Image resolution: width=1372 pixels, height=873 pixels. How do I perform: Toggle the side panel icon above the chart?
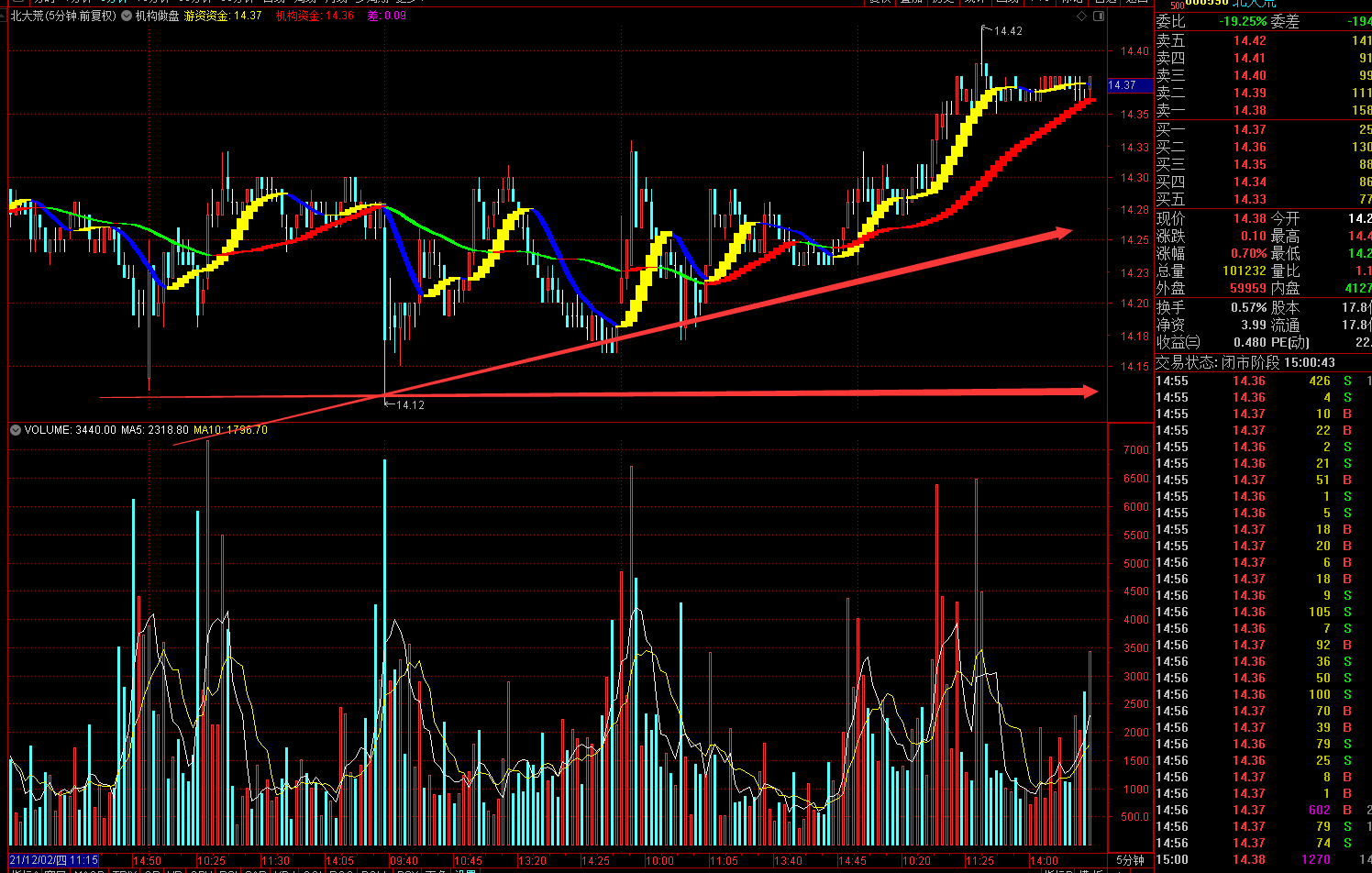(1100, 17)
